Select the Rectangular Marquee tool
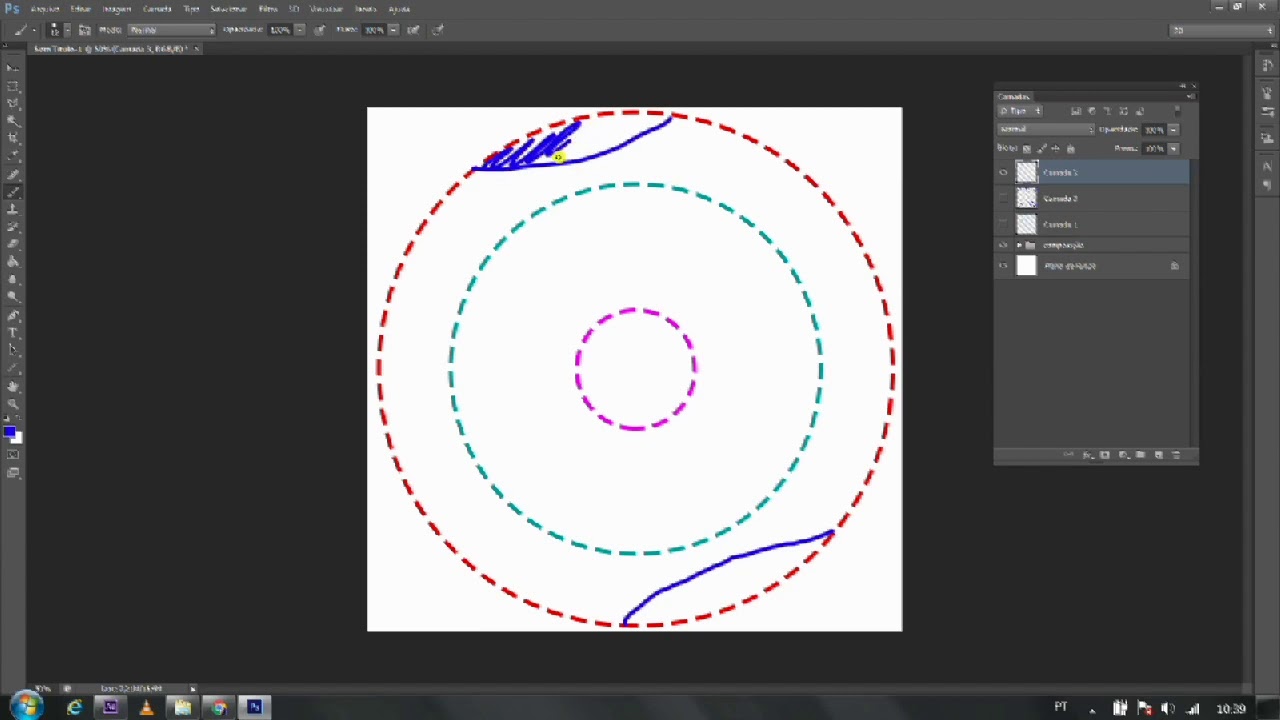The image size is (1280, 720). (13, 86)
